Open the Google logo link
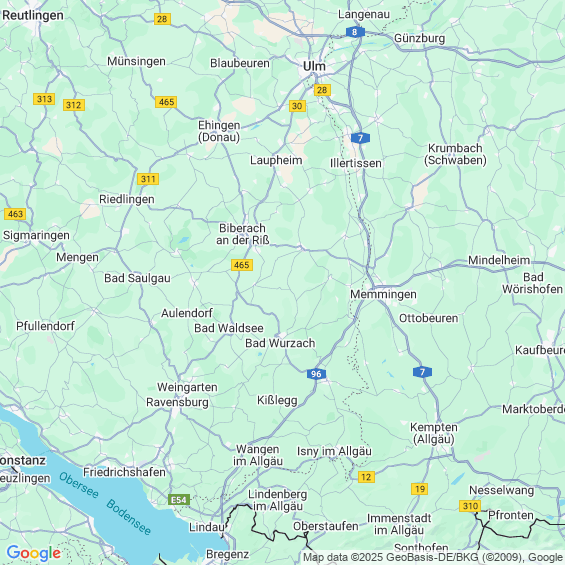Viewport: 565px width, 565px height. [34, 553]
